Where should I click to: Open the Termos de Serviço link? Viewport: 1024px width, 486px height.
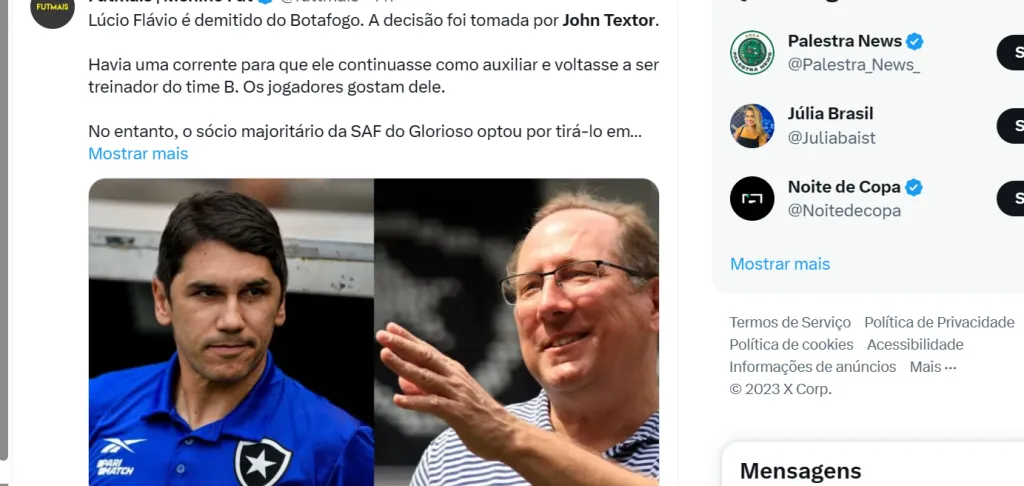790,323
